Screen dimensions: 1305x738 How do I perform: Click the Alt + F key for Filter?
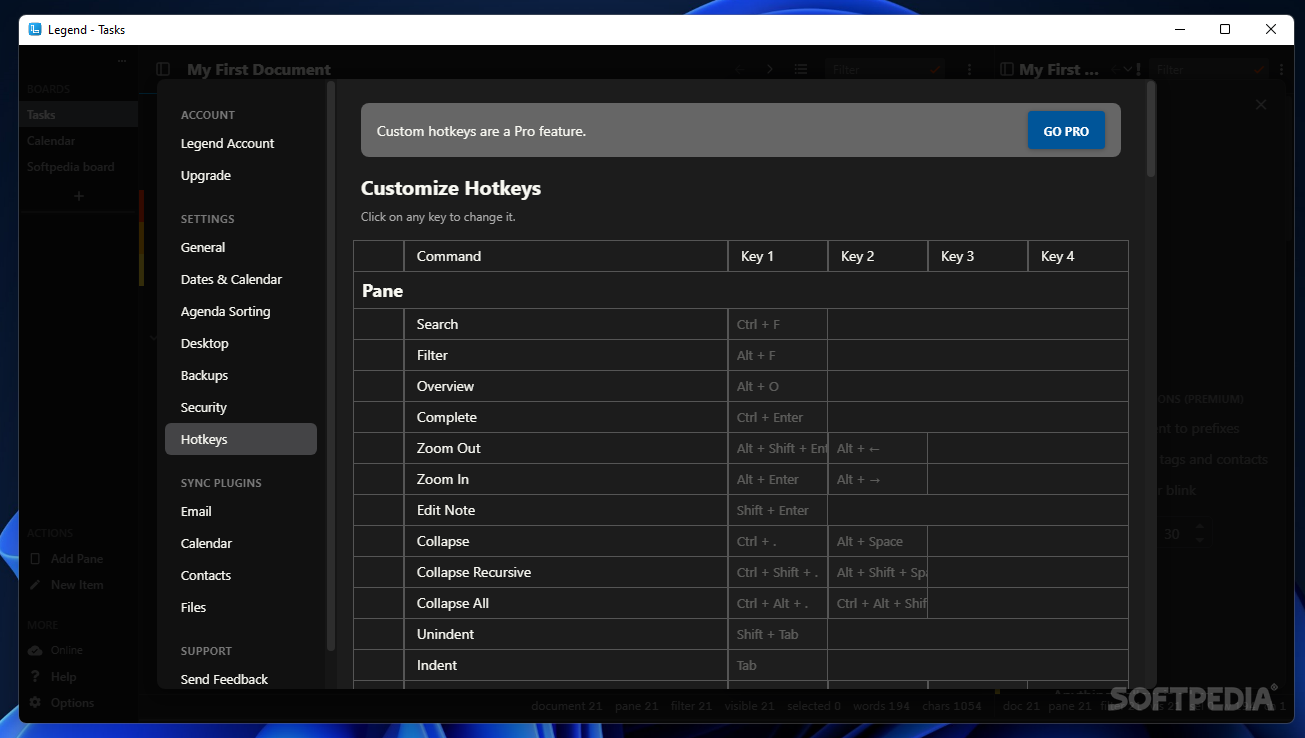coord(778,355)
